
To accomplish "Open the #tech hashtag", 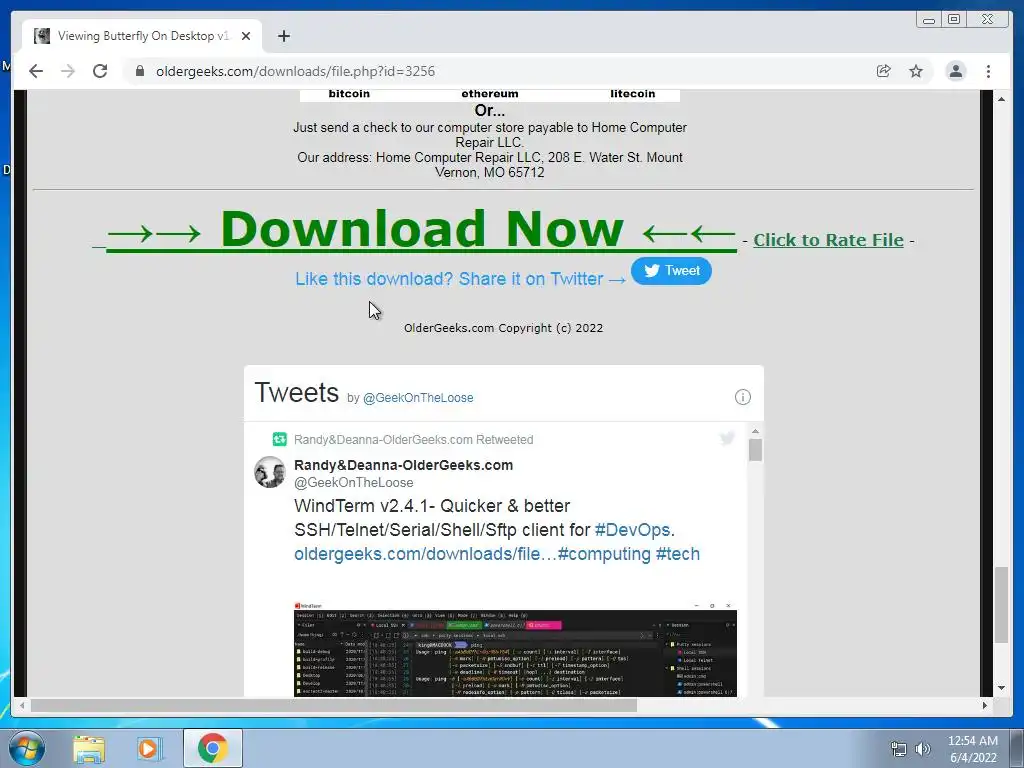I will 677,554.
